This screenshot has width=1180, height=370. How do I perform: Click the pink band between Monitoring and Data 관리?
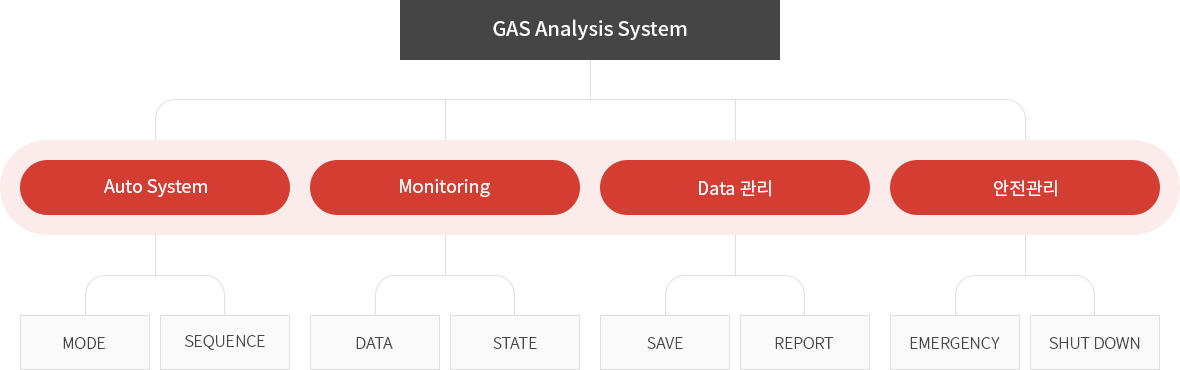click(x=589, y=187)
